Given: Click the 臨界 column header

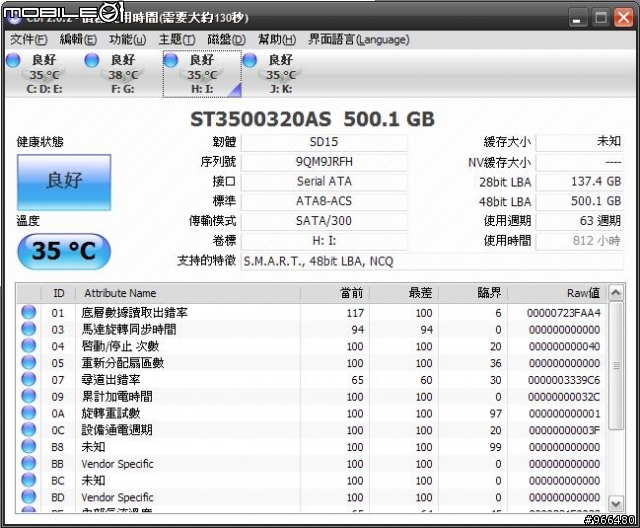Looking at the screenshot, I should (473, 293).
